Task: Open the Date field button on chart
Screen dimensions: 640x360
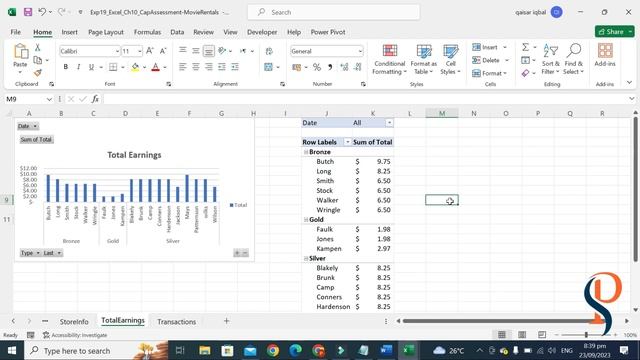Action: 28,126
